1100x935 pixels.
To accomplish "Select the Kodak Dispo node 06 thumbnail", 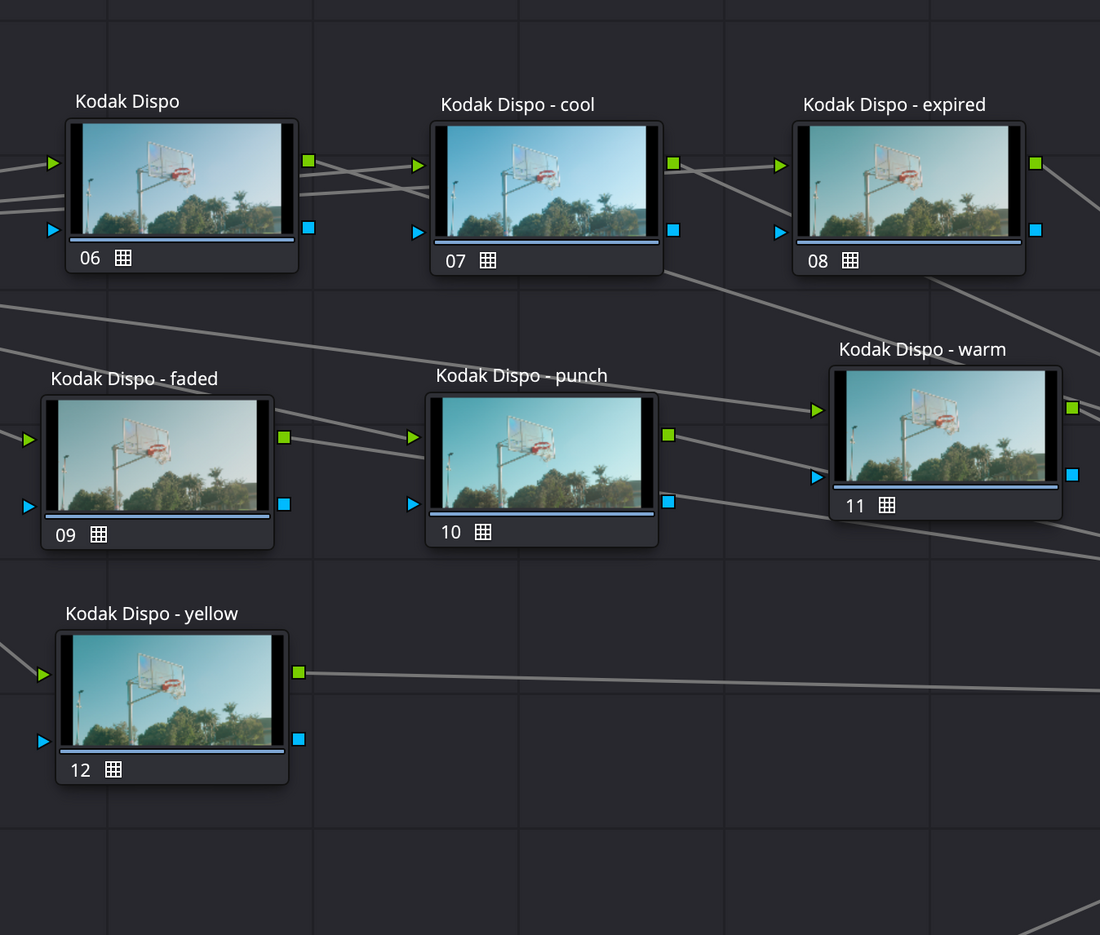I will pos(182,179).
